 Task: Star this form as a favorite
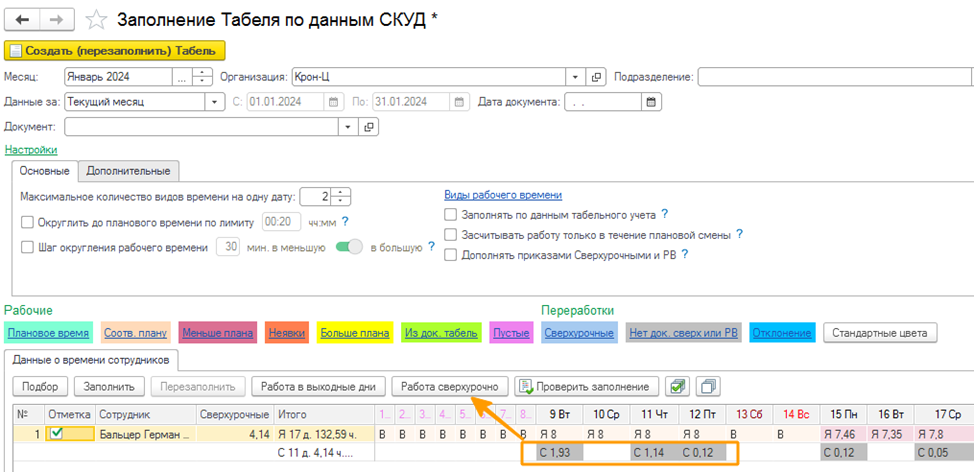(x=96, y=20)
